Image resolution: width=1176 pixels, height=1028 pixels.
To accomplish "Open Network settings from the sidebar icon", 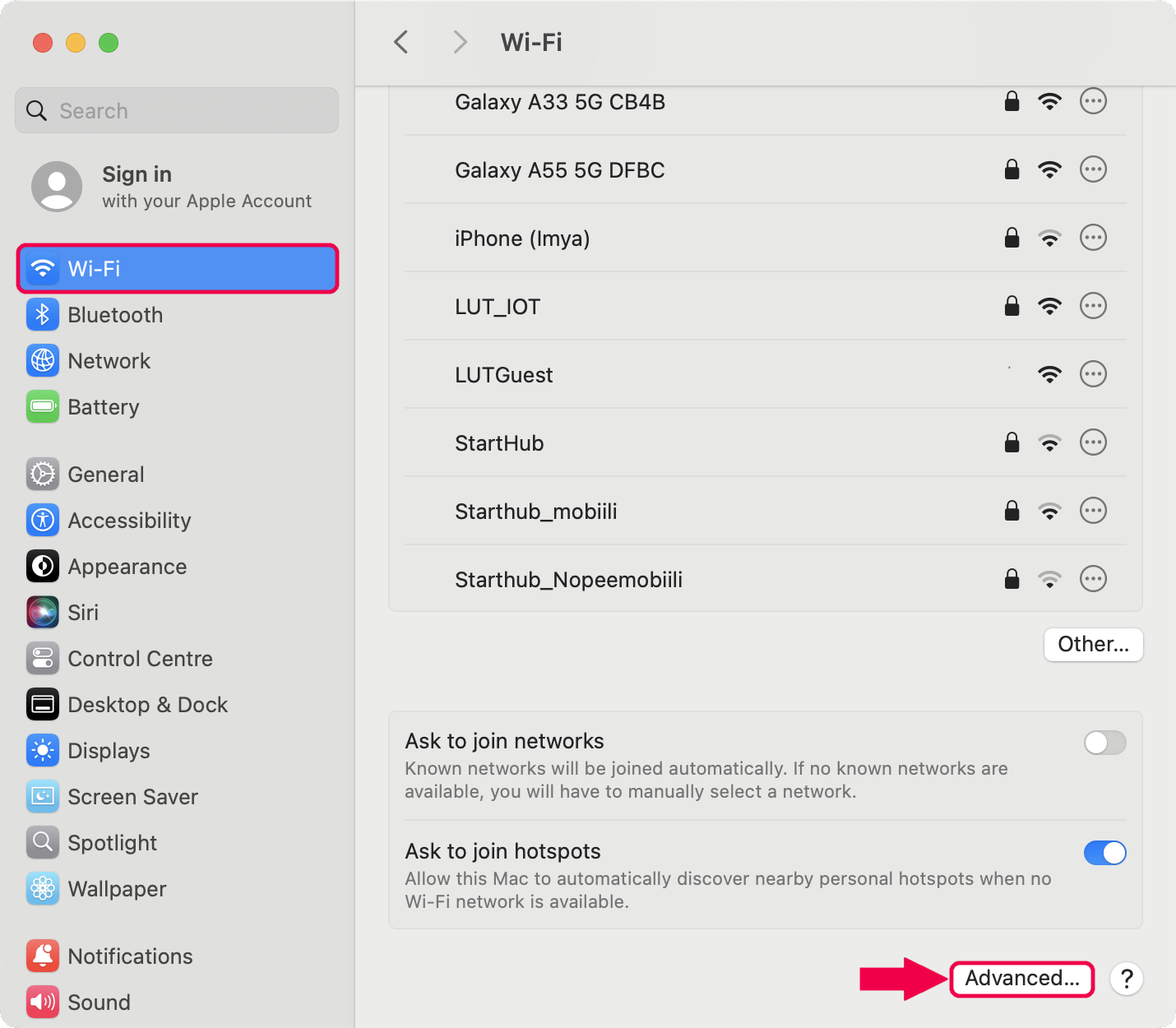I will 42,360.
